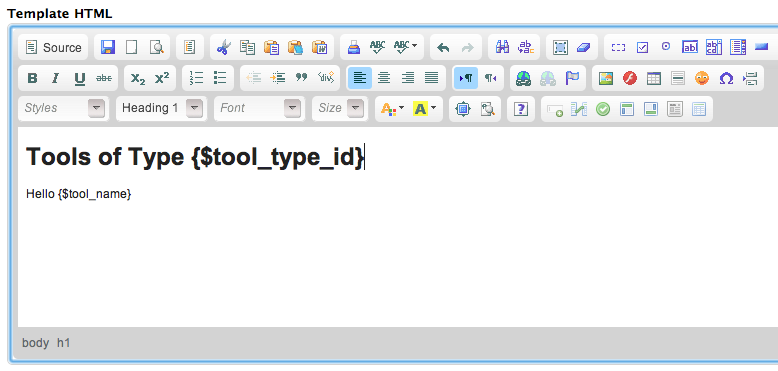Insert a numbered list
The image size is (778, 371).
196,78
